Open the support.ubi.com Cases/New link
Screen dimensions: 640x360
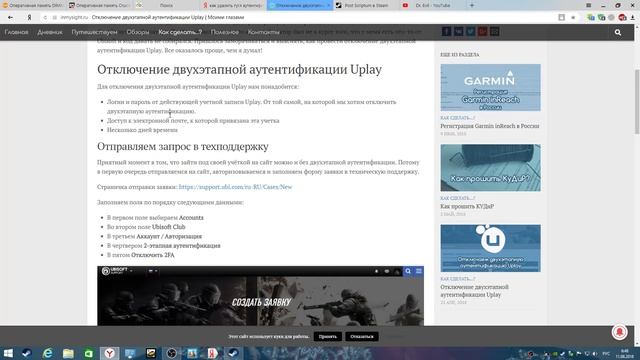pos(236,187)
